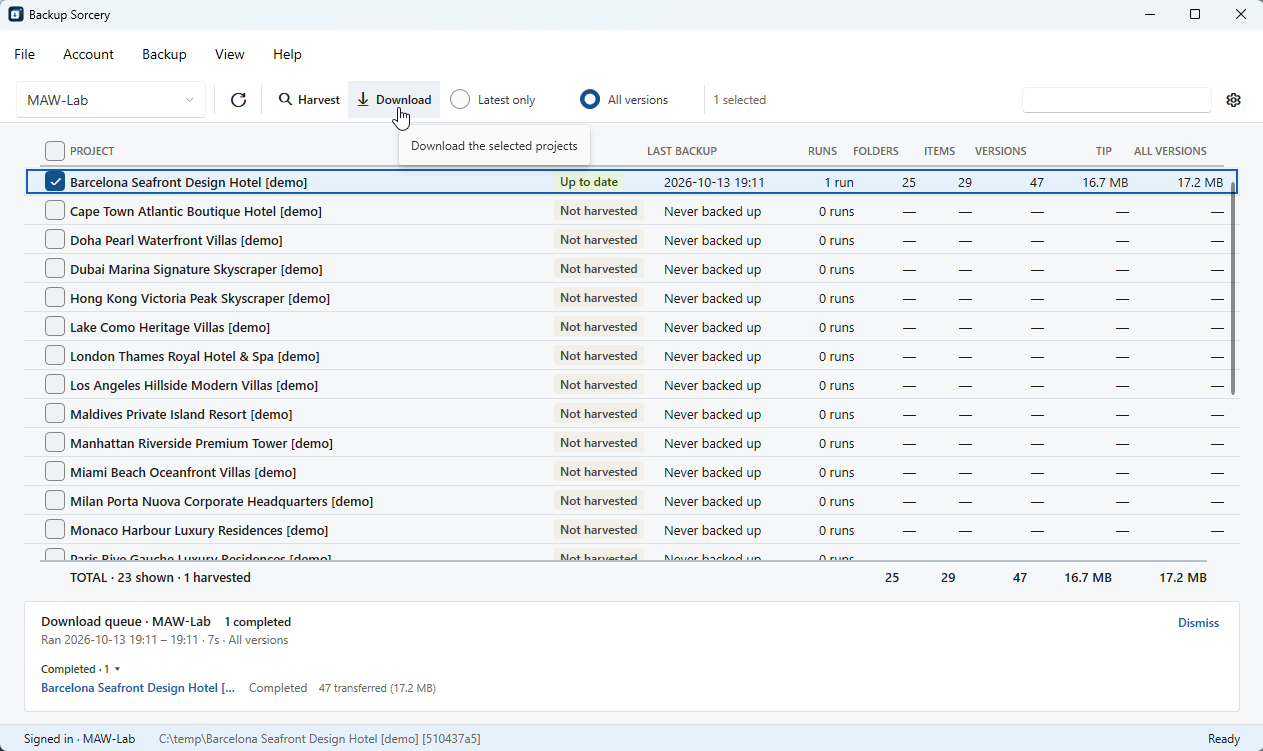The image size is (1263, 751).
Task: Click Not harvested badge for Cape Town row
Action: 598,211
